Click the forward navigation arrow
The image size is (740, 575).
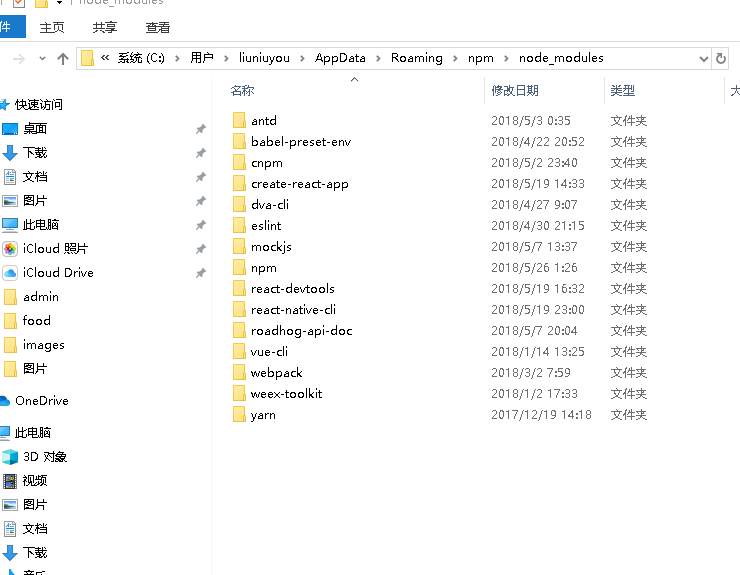tap(19, 59)
